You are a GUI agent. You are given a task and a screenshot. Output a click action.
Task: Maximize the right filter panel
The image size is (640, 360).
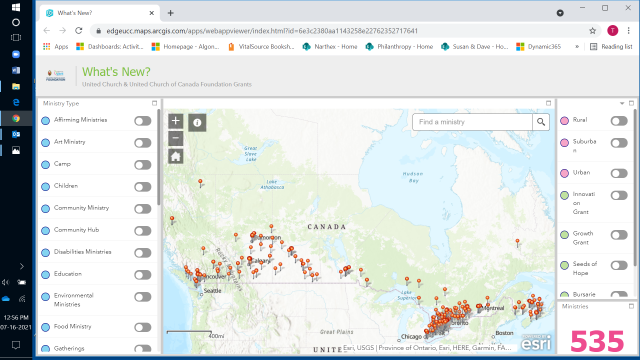(631, 103)
